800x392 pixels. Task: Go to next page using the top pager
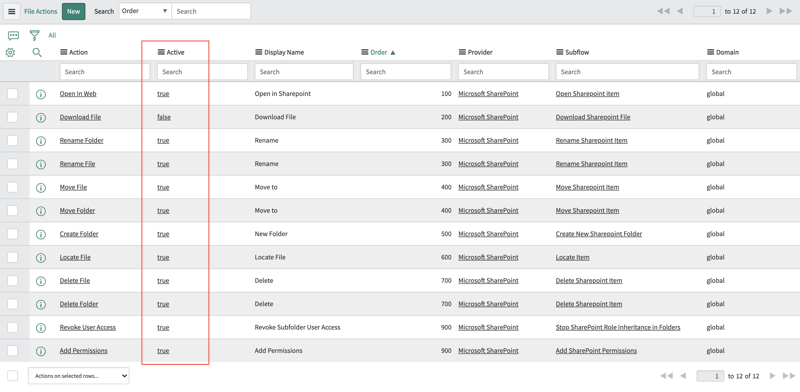coord(769,11)
